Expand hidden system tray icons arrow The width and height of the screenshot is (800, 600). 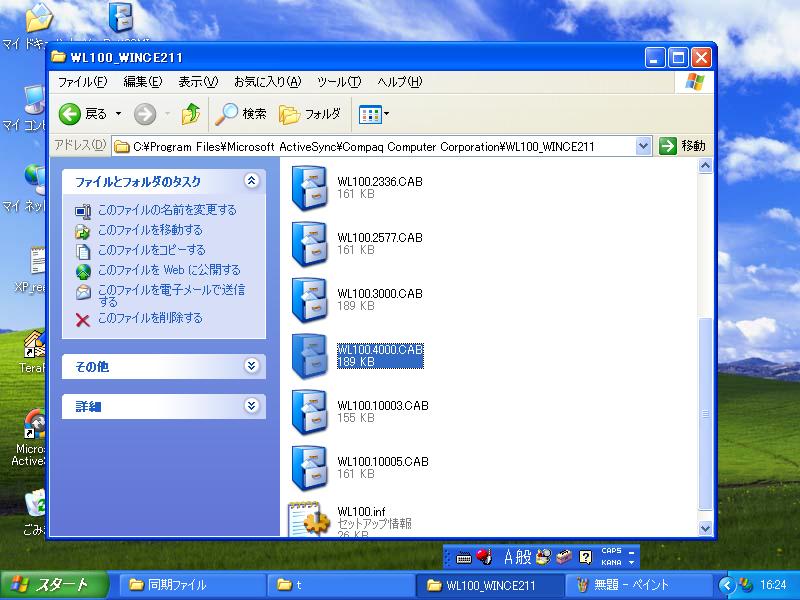727,585
